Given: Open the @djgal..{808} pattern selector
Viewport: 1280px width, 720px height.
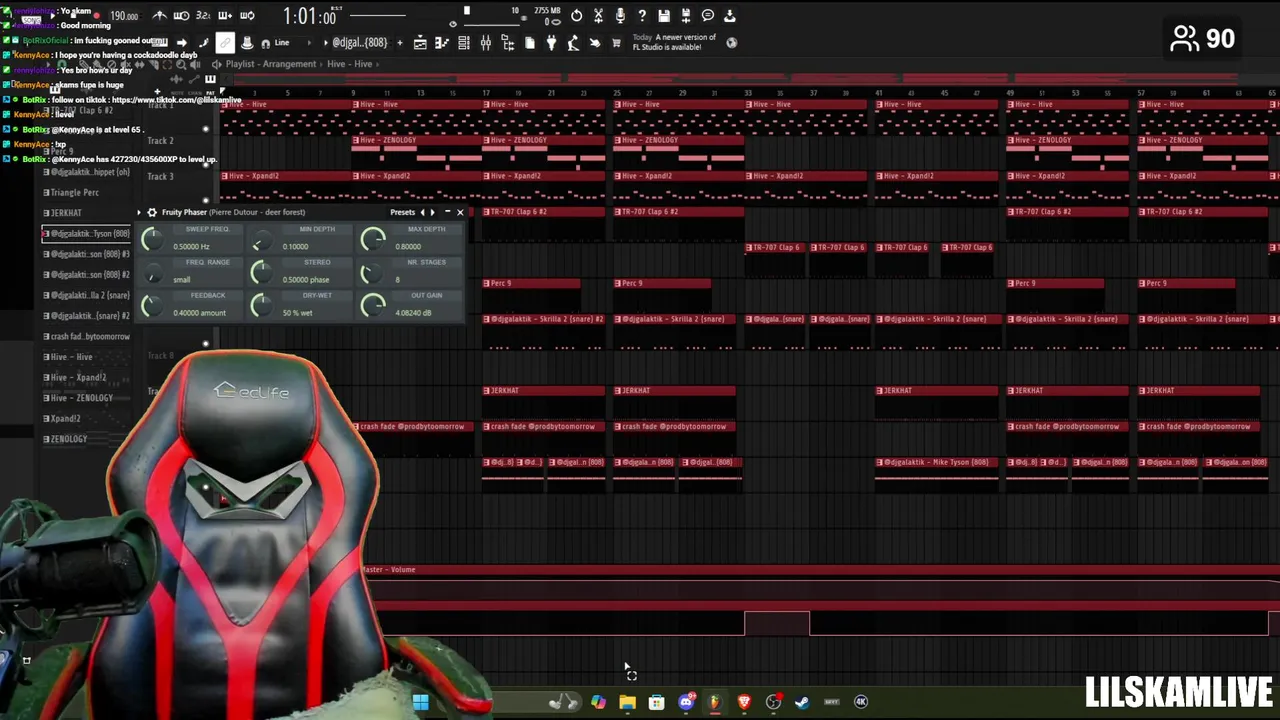Looking at the screenshot, I should (360, 43).
